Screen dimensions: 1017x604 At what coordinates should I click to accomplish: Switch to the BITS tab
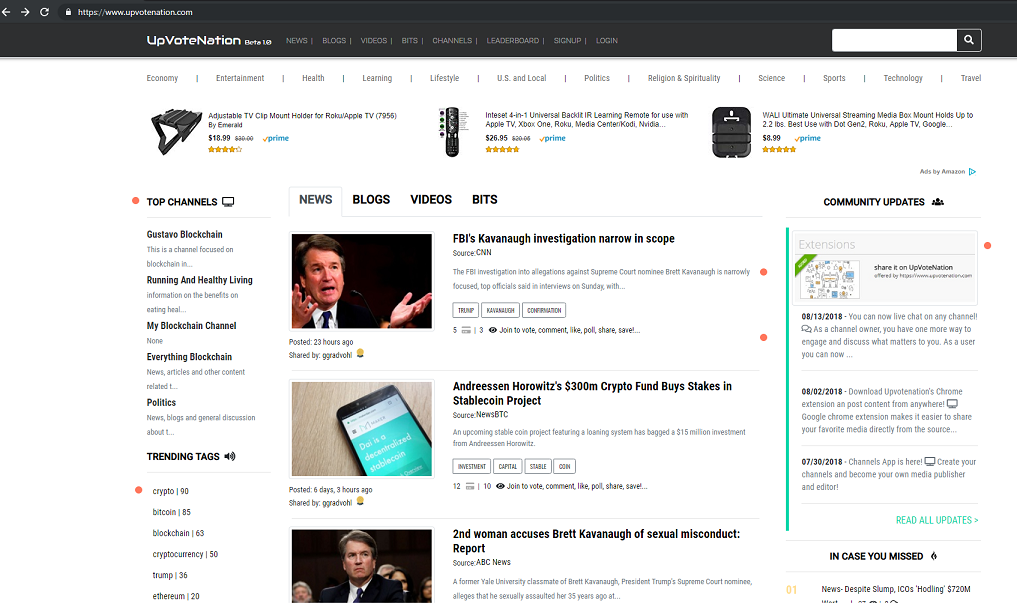tap(485, 200)
